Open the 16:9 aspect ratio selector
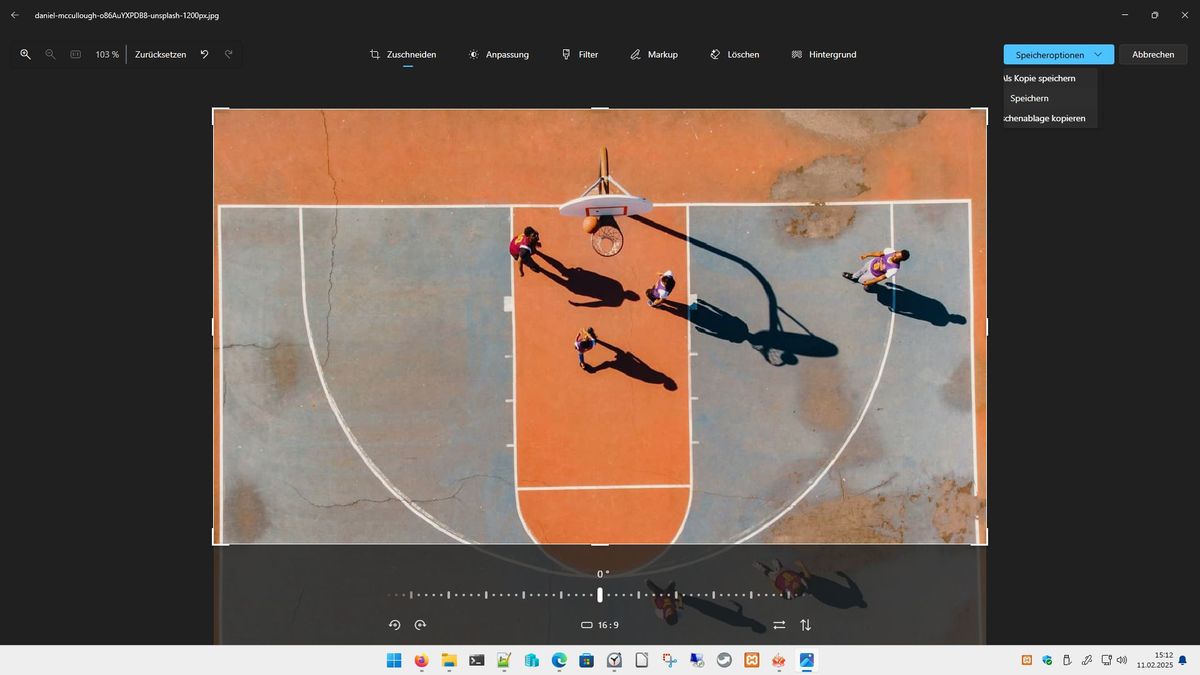This screenshot has height=675, width=1200. click(600, 625)
